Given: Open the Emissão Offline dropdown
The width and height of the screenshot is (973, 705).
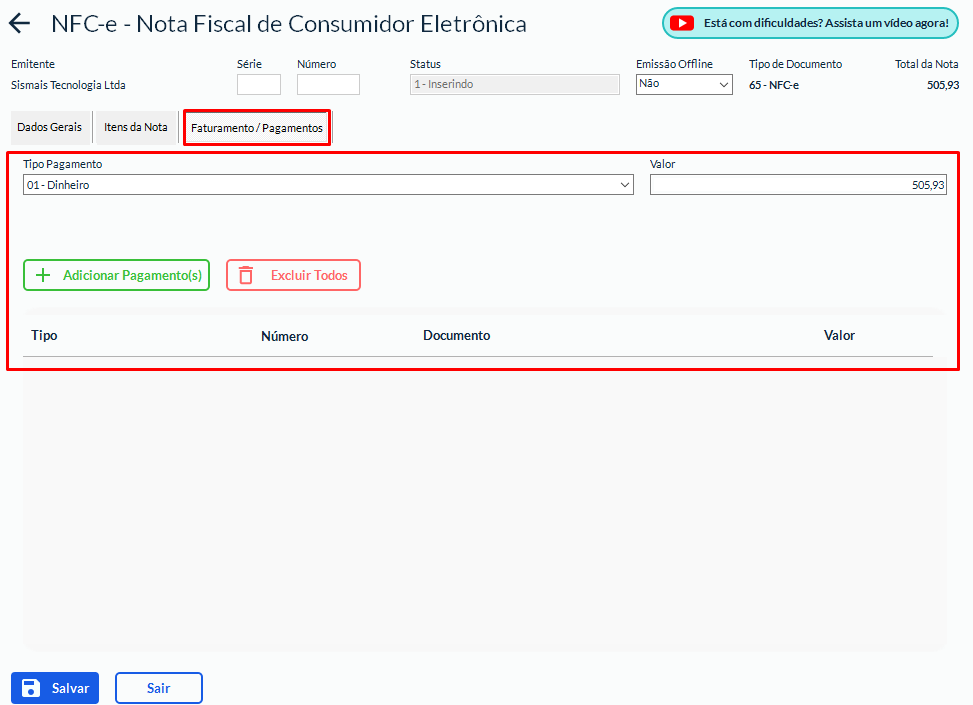Looking at the screenshot, I should pyautogui.click(x=684, y=85).
